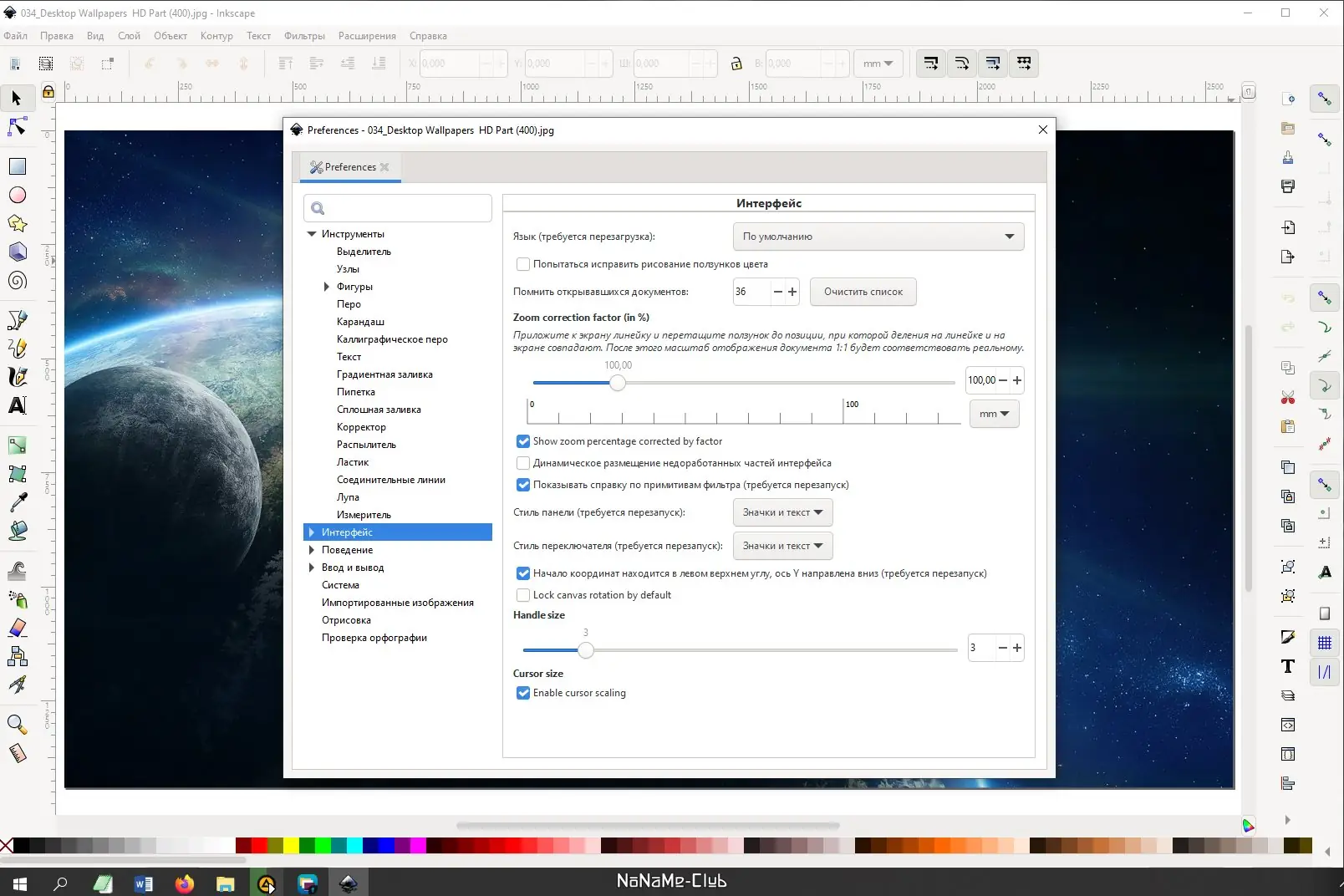The image size is (1344, 896).
Task: Choose the Node editing tool
Action: coord(18,127)
